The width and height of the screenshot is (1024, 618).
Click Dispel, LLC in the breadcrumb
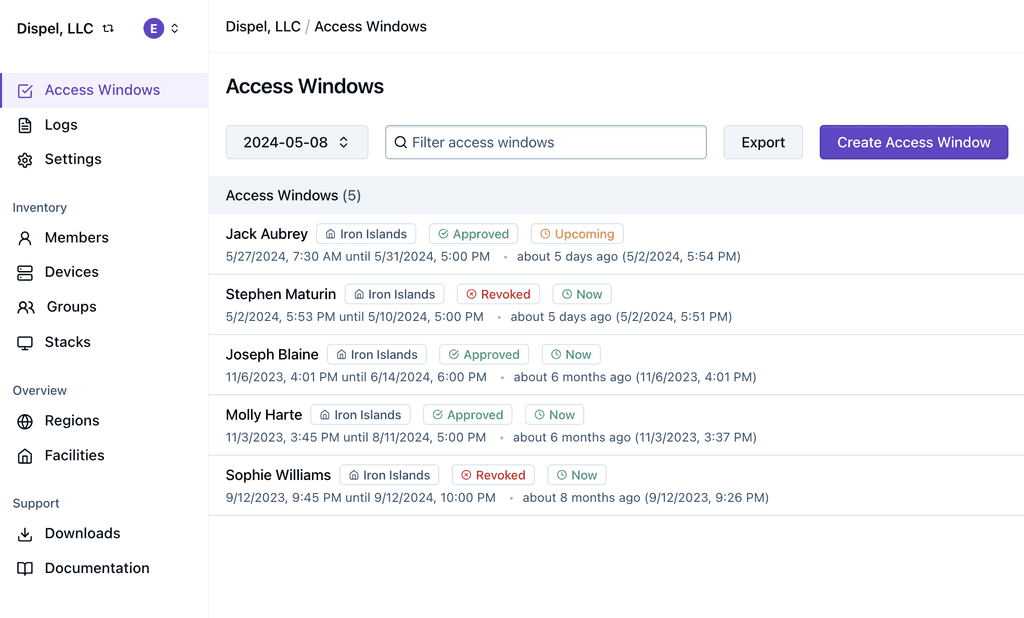click(x=262, y=27)
